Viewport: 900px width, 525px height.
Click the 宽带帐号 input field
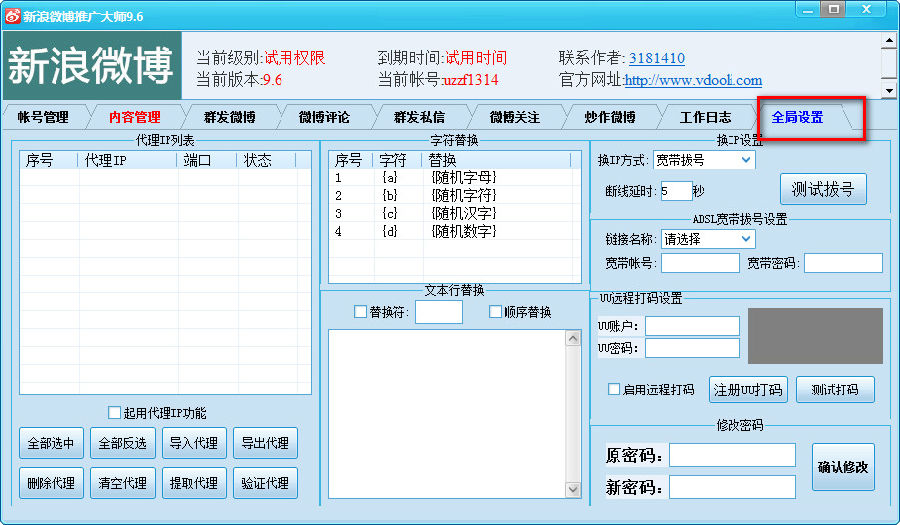click(x=700, y=263)
